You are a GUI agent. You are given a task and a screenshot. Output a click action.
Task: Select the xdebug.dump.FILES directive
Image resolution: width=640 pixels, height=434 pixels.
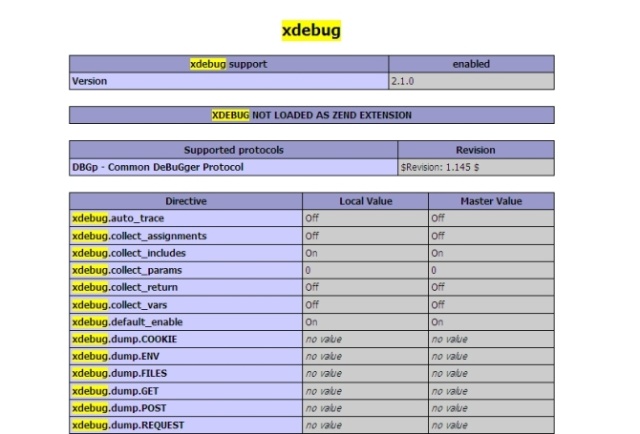pyautogui.click(x=186, y=374)
